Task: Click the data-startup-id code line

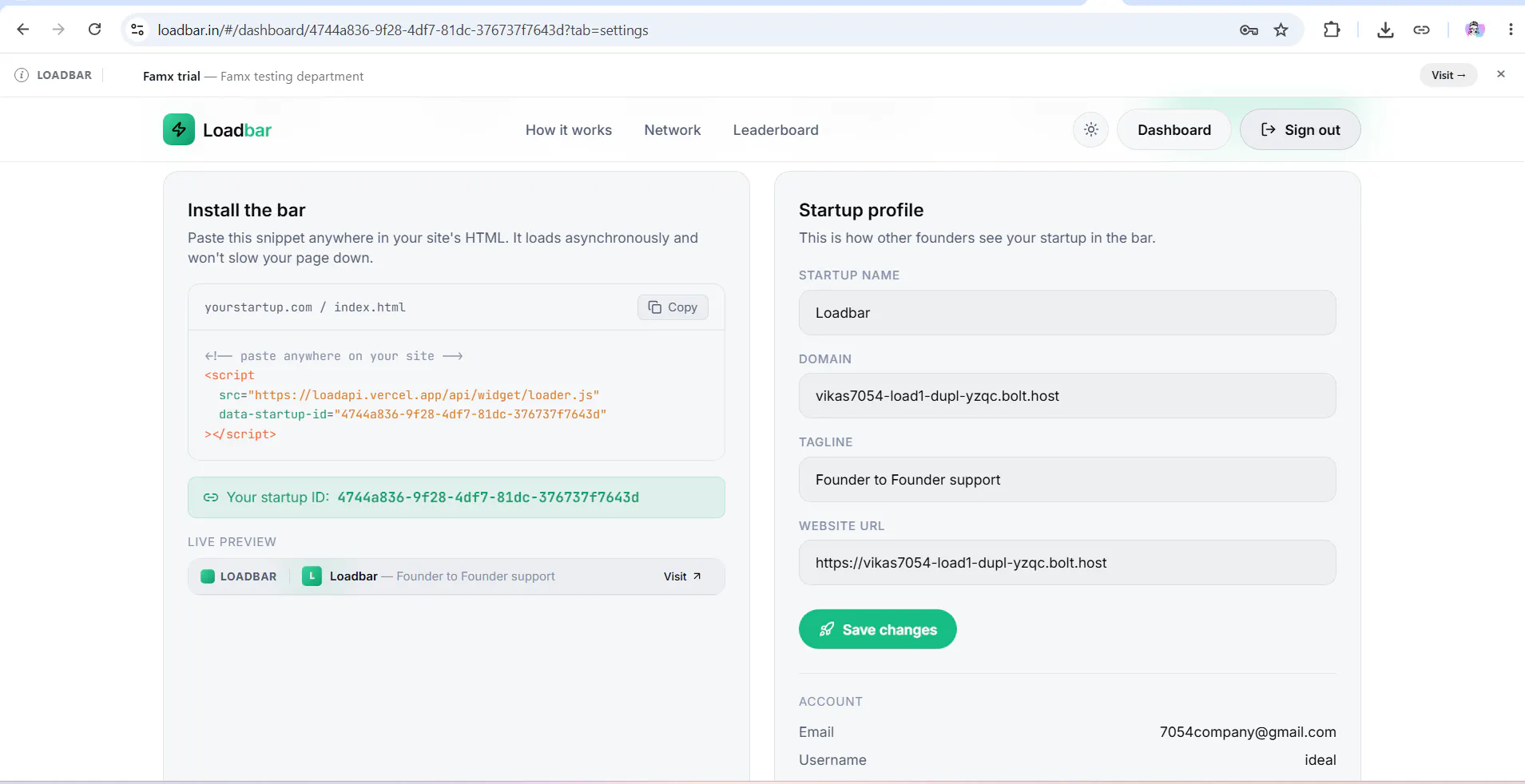Action: point(413,414)
